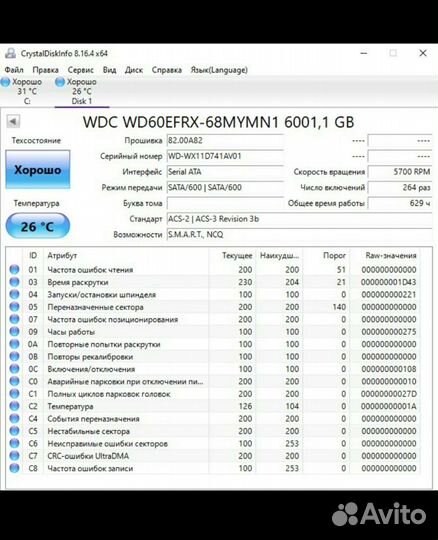Click the Наихудш... column header
Viewport: 438px width, 540px height.
pos(279,256)
